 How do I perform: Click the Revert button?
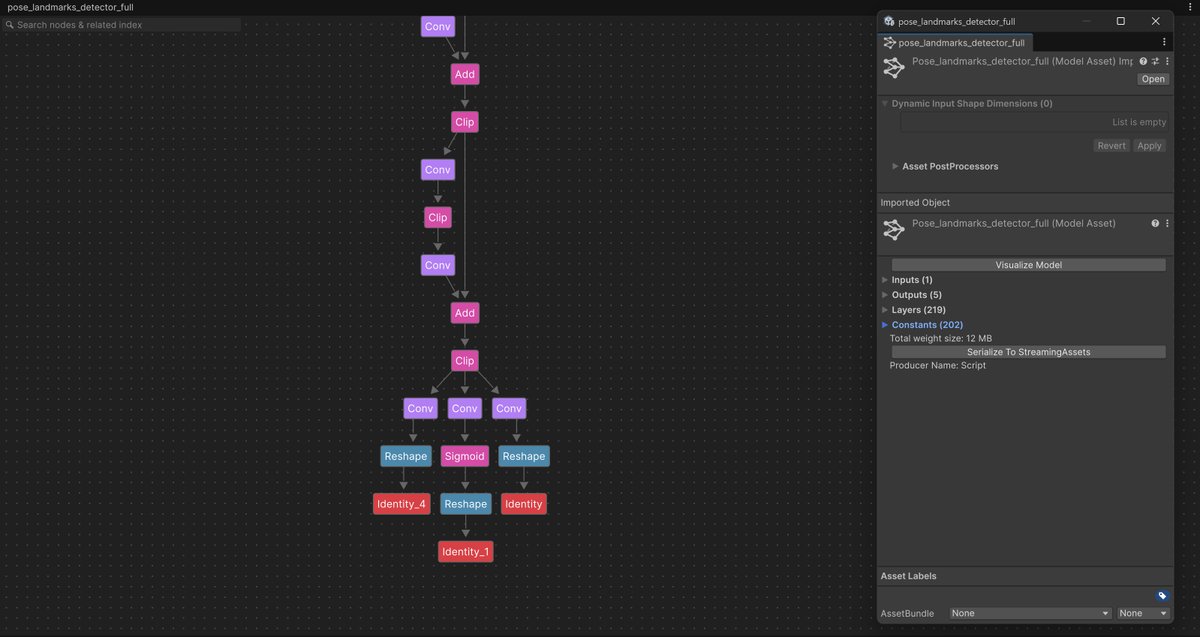point(1111,145)
